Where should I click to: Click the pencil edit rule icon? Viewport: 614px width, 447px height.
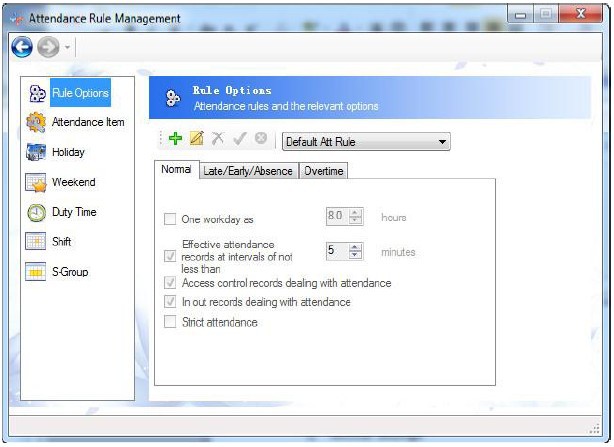tap(197, 138)
